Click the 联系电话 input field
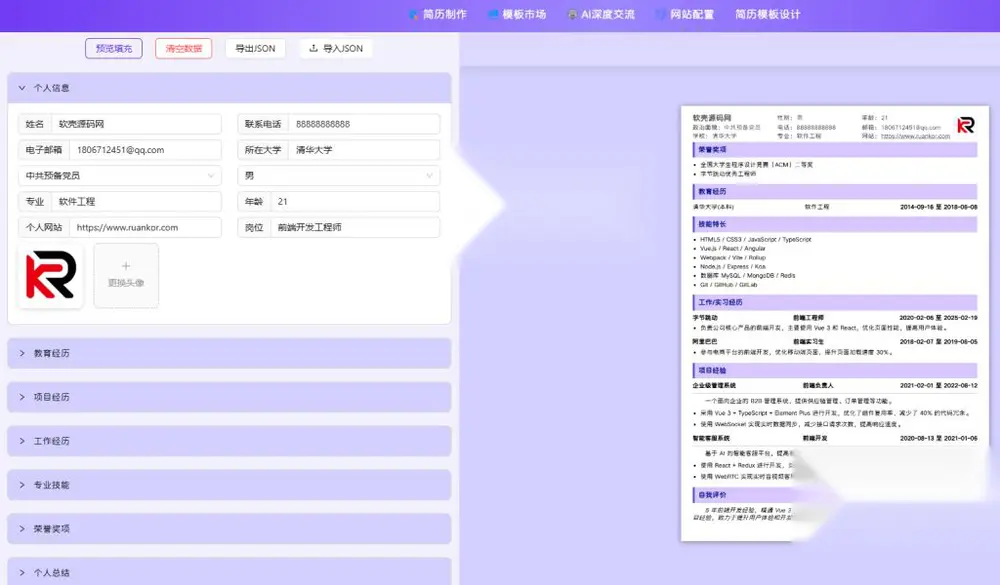 coord(364,124)
